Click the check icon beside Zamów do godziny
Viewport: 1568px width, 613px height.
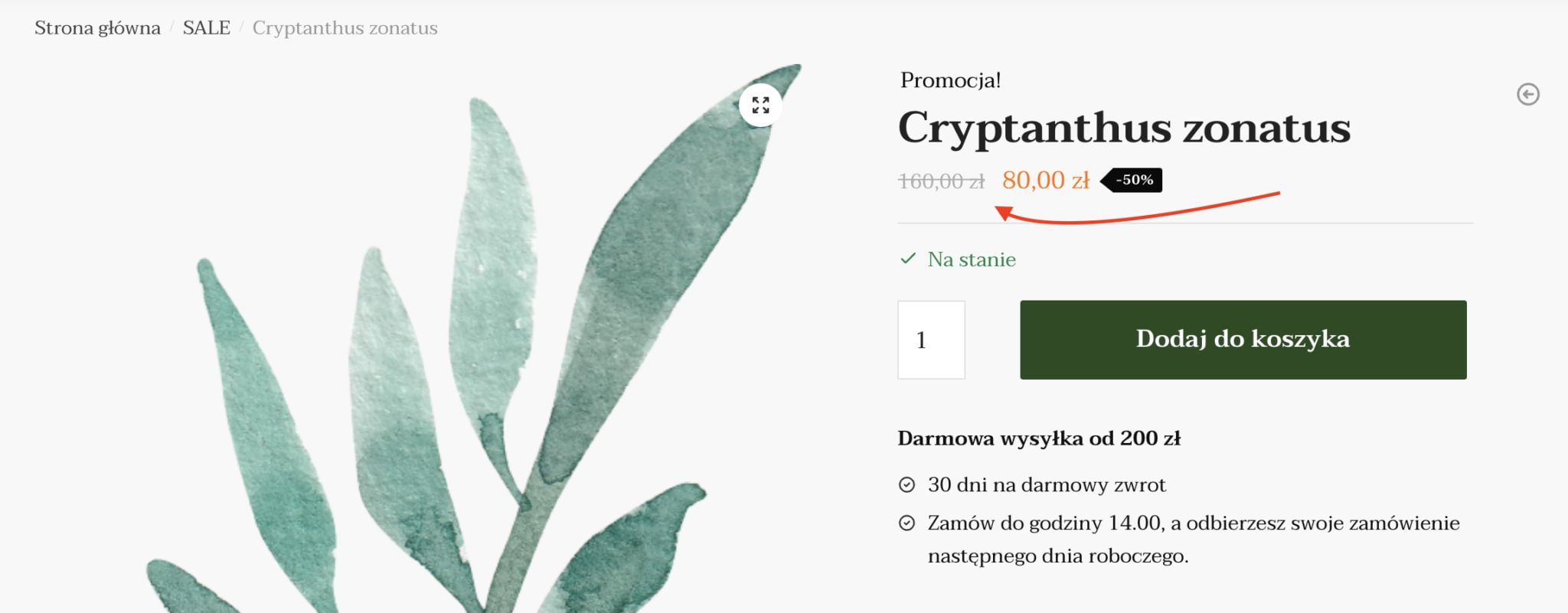click(906, 523)
